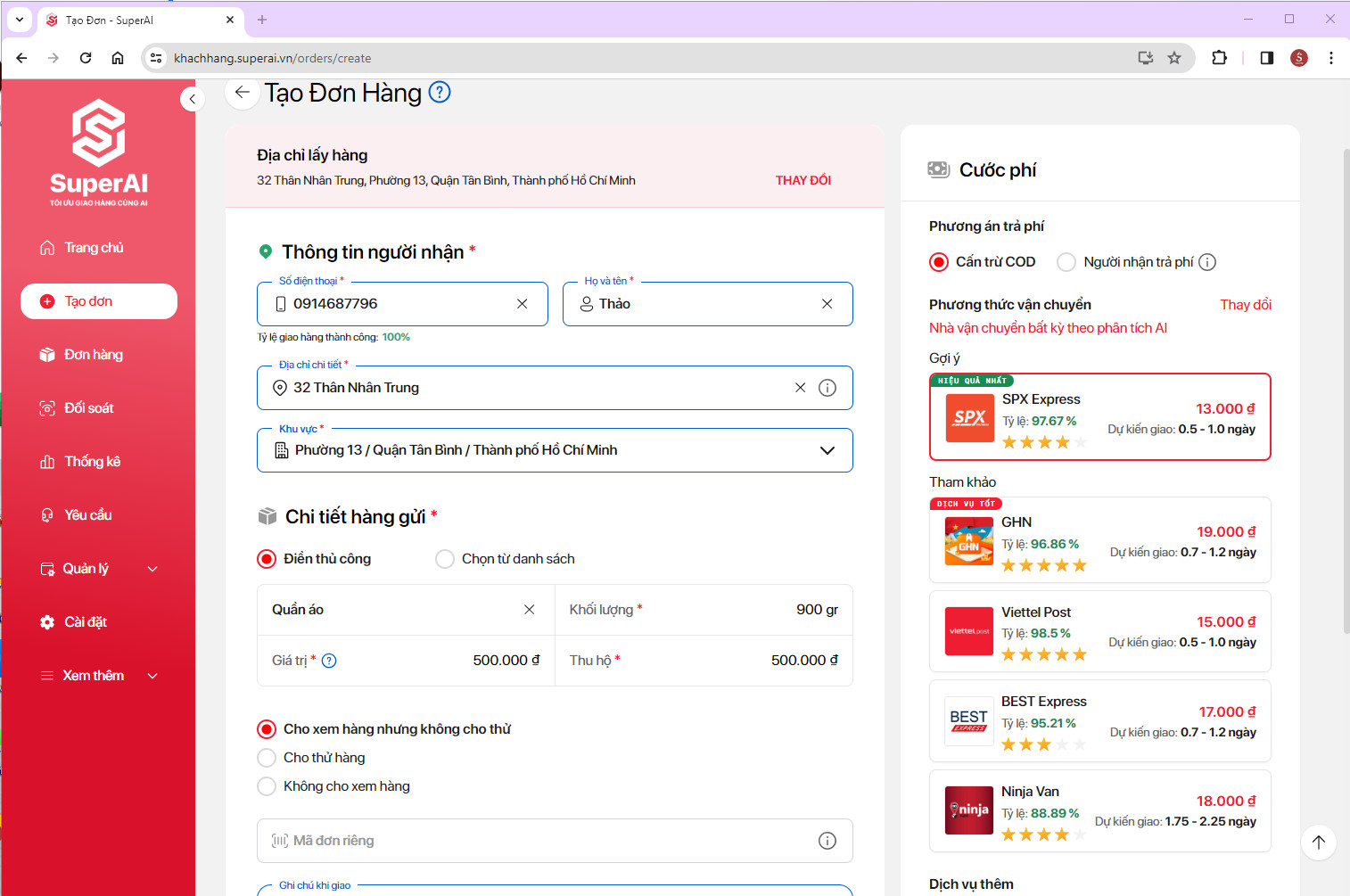The width and height of the screenshot is (1350, 896).
Task: Click the BEST Express carrier logo
Action: pyautogui.click(x=969, y=720)
